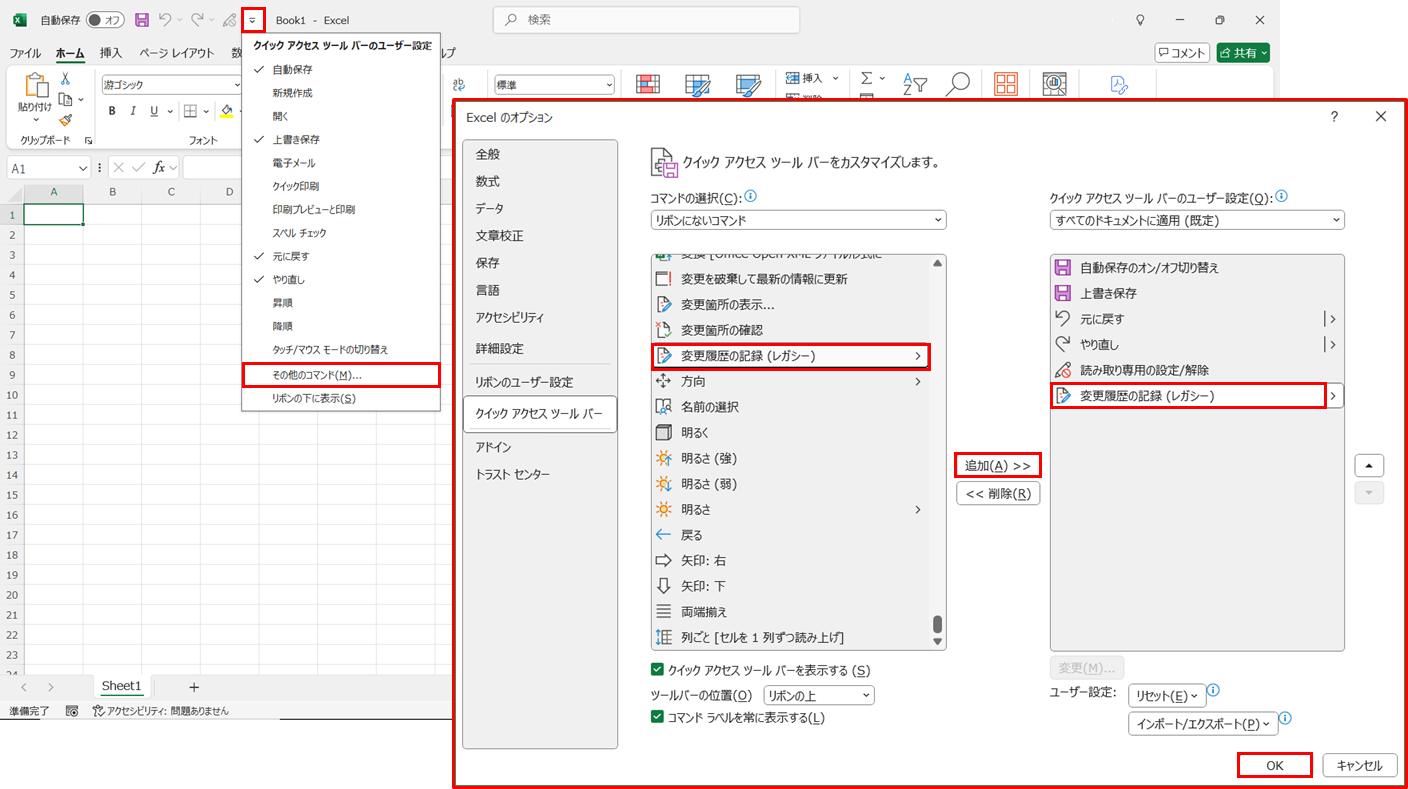Click the command list vertical scrollbar thumb
Image resolution: width=1408 pixels, height=789 pixels.
pos(937,624)
